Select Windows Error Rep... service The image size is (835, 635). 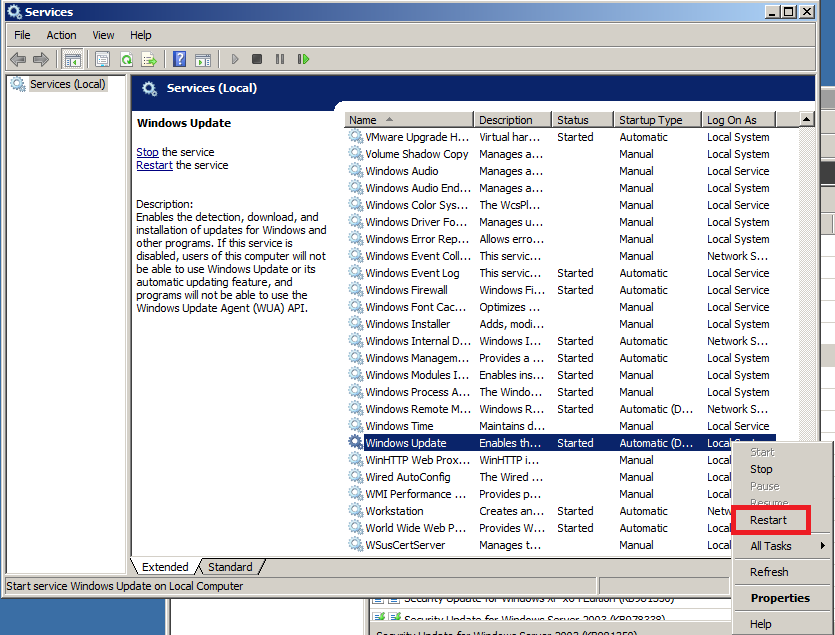559,239
